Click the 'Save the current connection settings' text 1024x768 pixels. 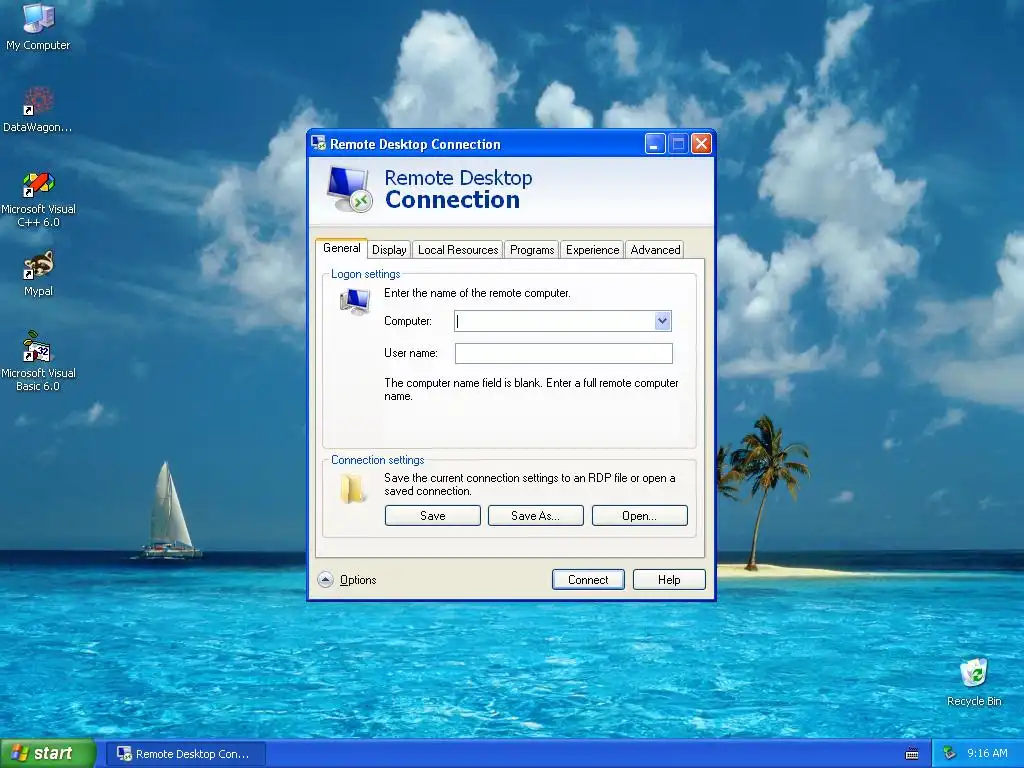point(530,484)
